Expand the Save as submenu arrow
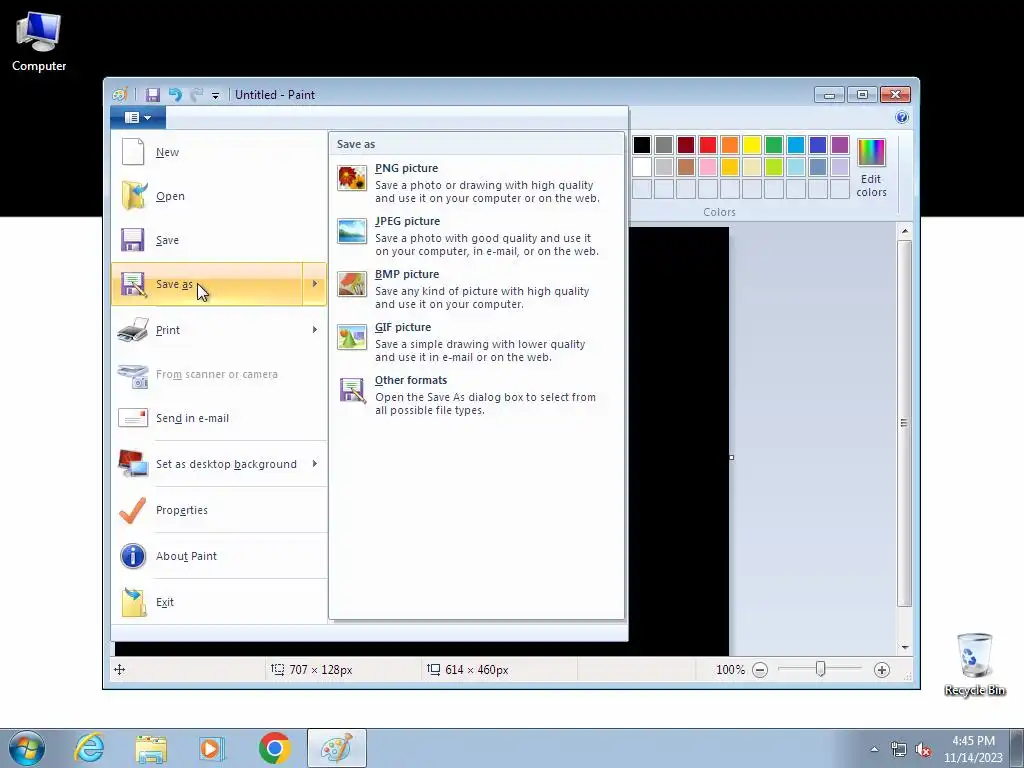This screenshot has width=1024, height=768. click(x=315, y=283)
